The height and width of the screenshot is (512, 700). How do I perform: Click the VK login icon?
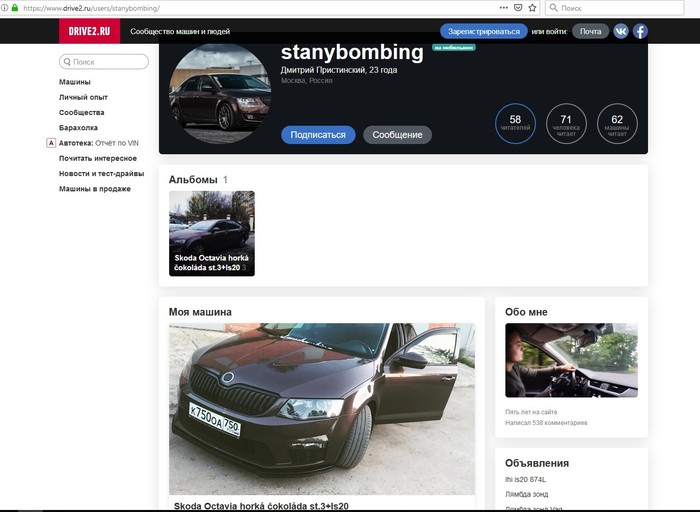(621, 31)
